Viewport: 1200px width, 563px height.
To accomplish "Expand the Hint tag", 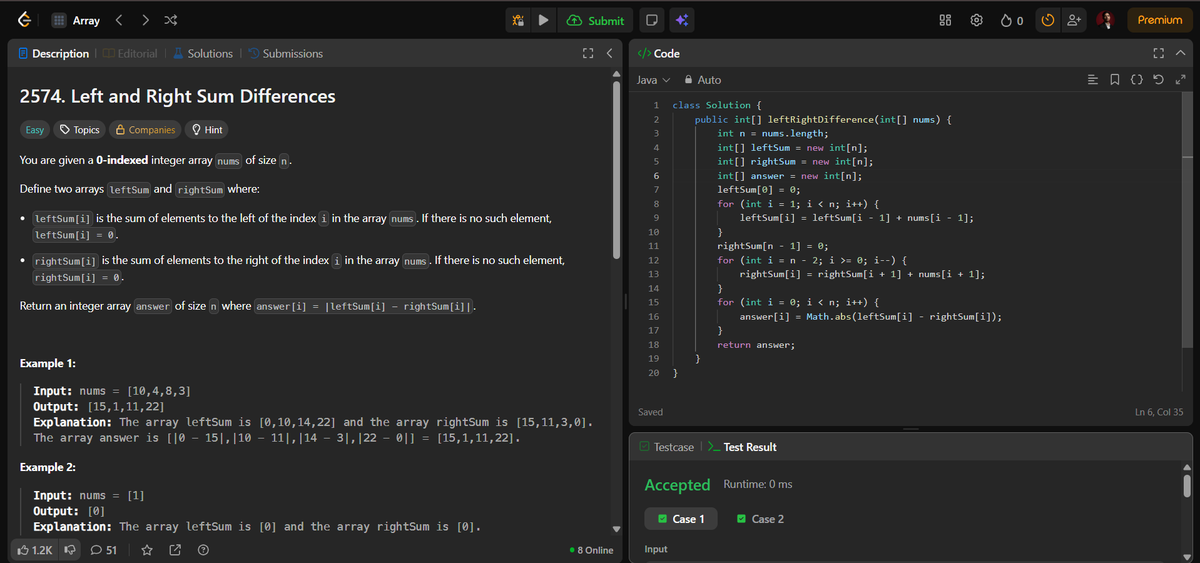I will click(x=206, y=130).
